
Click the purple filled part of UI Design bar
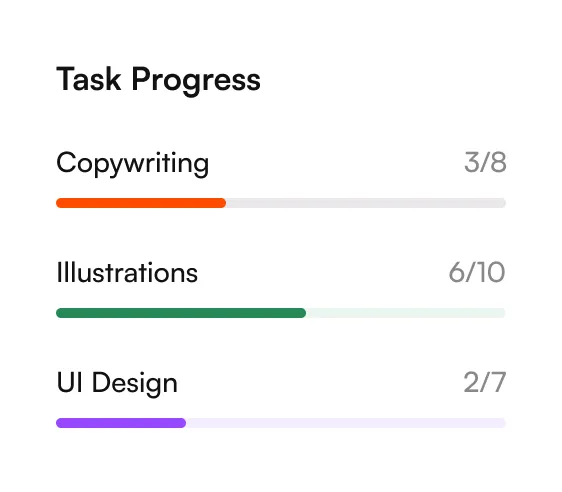point(121,423)
